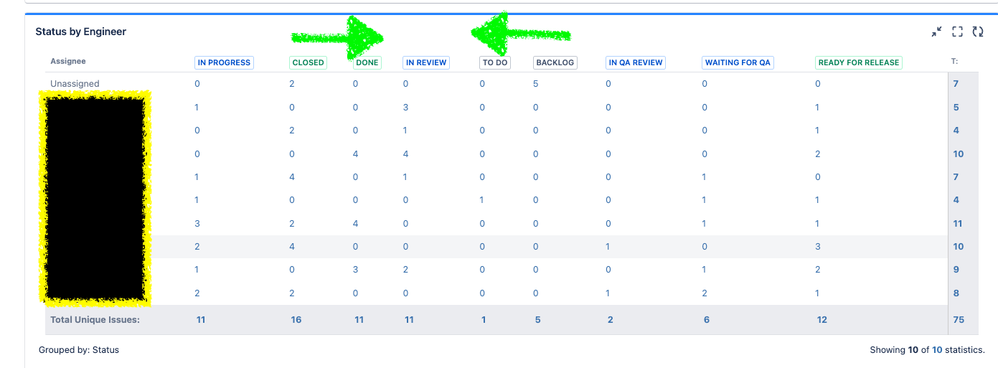Click the Status by Engineer gadget title
Image resolution: width=998 pixels, height=368 pixels.
pyautogui.click(x=80, y=31)
